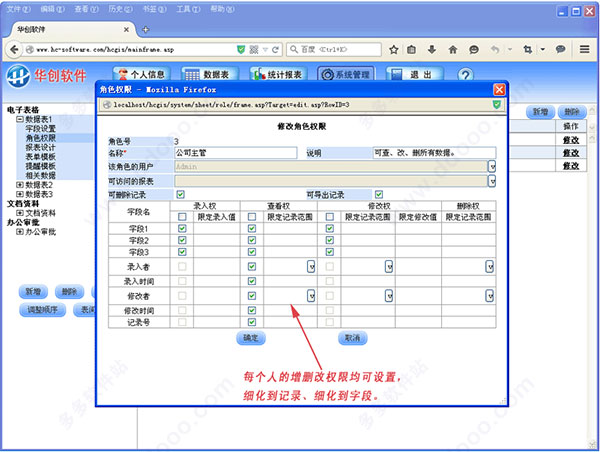Open downloads with the down arrow icon
Image resolution: width=600 pixels, height=452 pixels.
pos(432,49)
